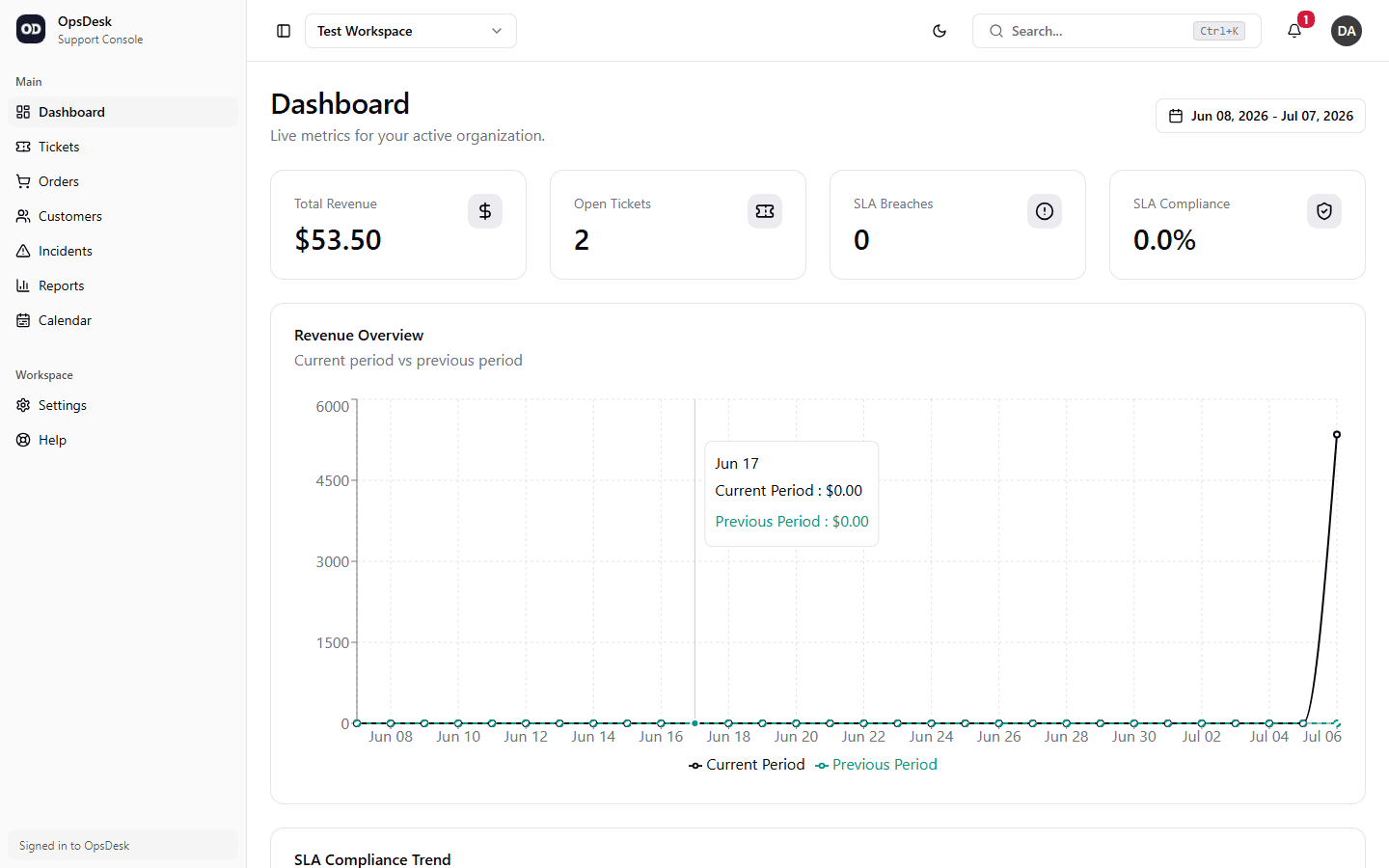The height and width of the screenshot is (868, 1389).
Task: Click the Revenue Overview heading
Action: coord(359,336)
